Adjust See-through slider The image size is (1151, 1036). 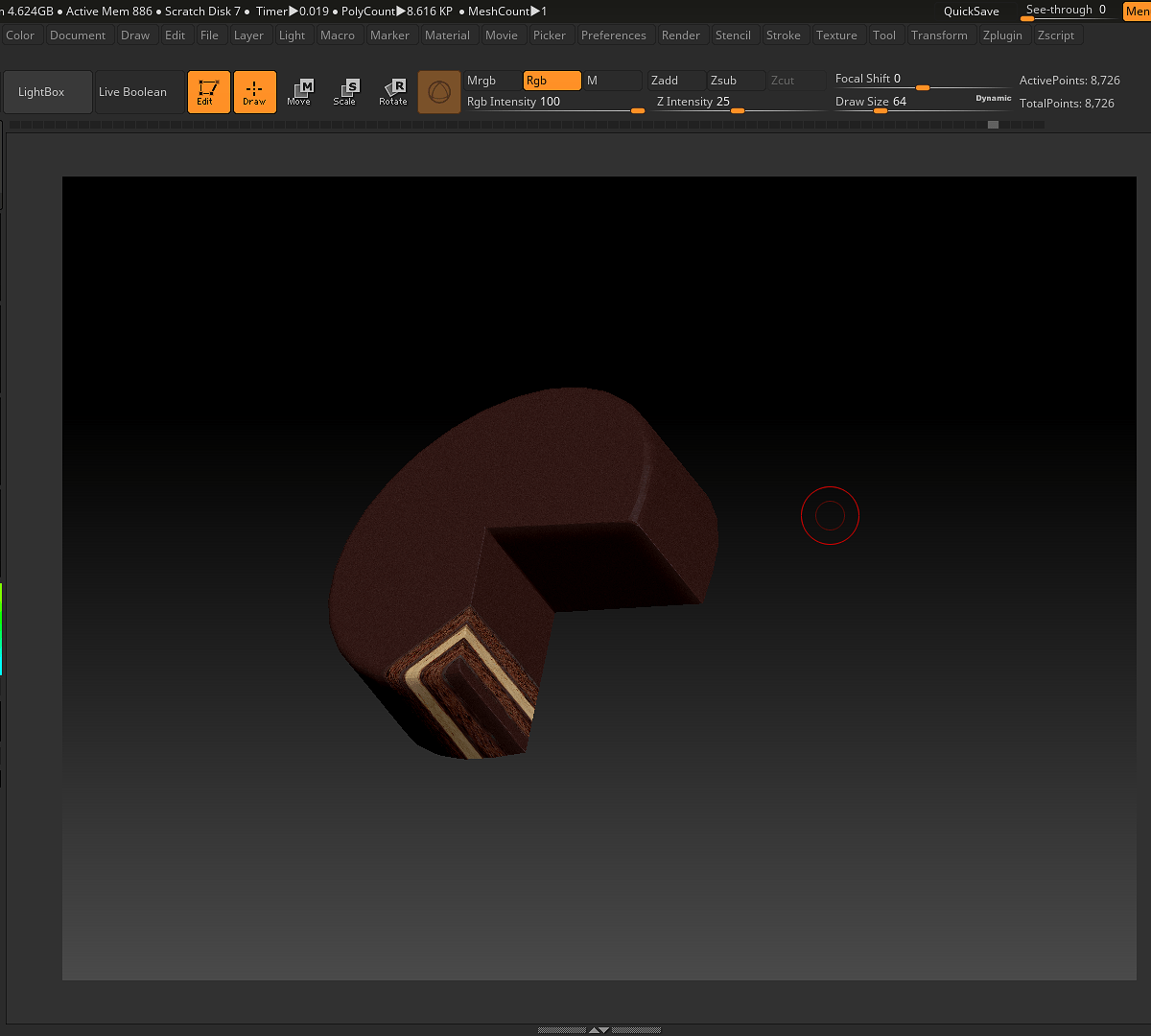[x=1069, y=11]
